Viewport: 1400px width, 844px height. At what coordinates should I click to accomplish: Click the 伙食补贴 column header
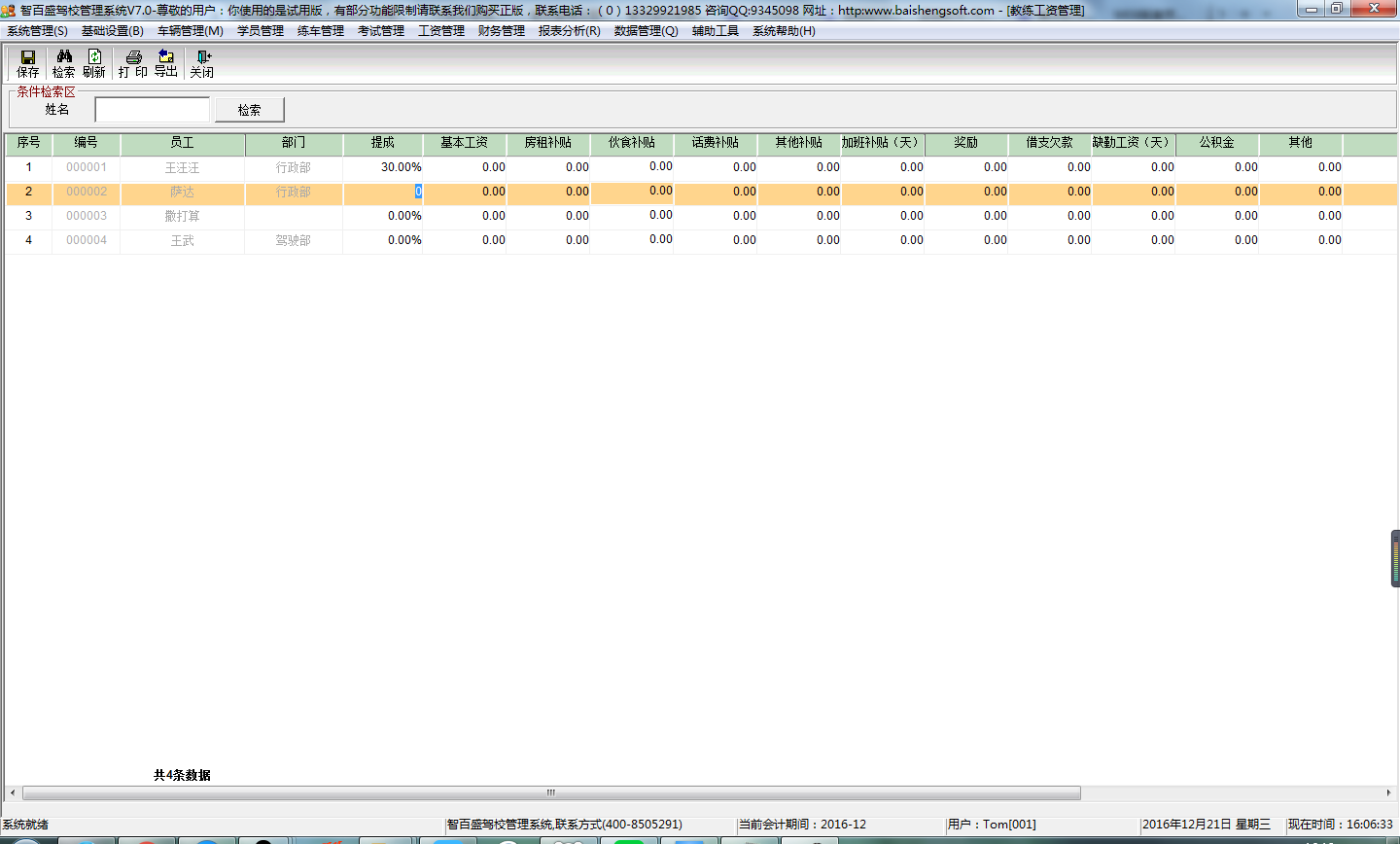click(x=632, y=143)
